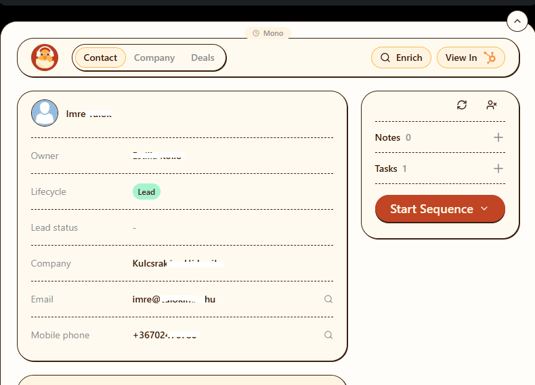The width and height of the screenshot is (535, 385).
Task: Click the imre@ email address value
Action: (174, 299)
